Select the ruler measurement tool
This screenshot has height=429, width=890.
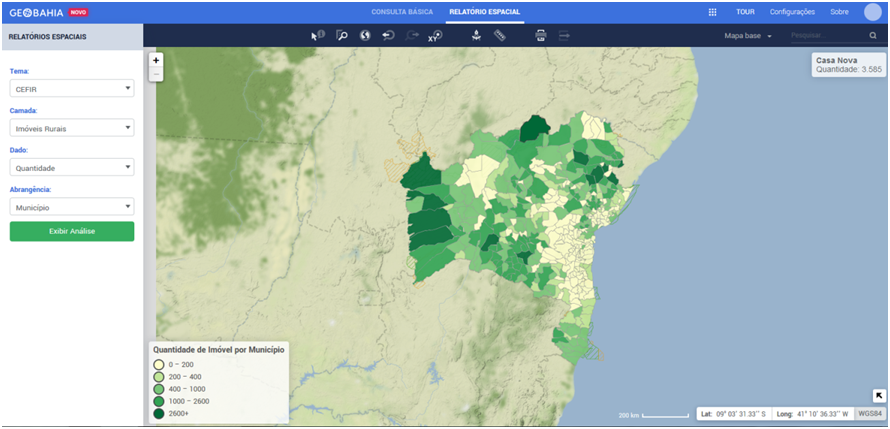click(x=500, y=35)
